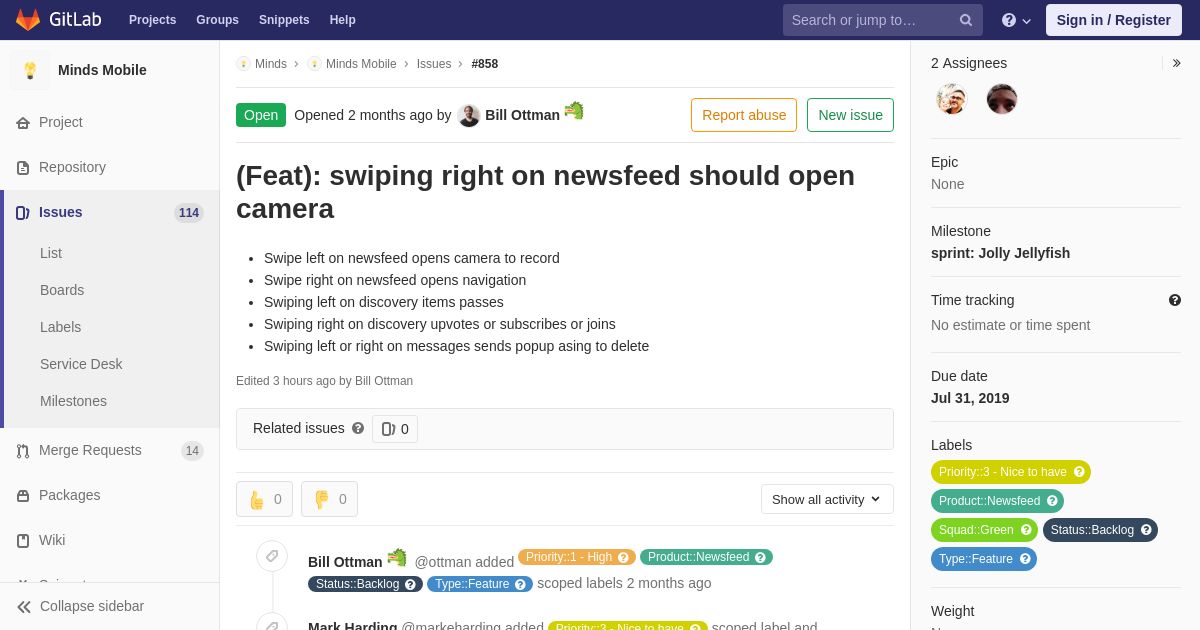The width and height of the screenshot is (1200, 630).
Task: Open the Show all activity dropdown
Action: point(827,499)
